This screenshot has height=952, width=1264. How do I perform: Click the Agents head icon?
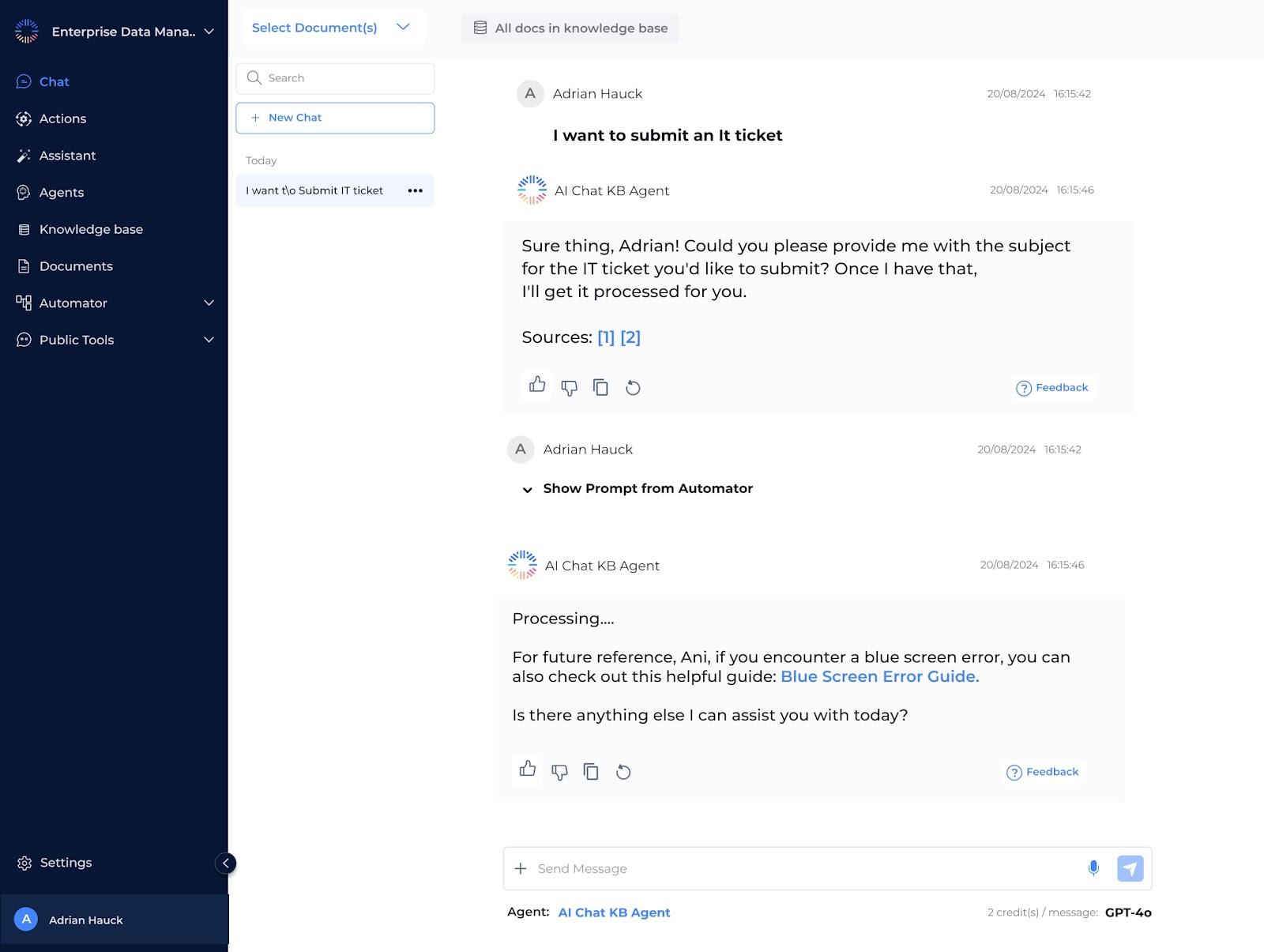[x=24, y=192]
